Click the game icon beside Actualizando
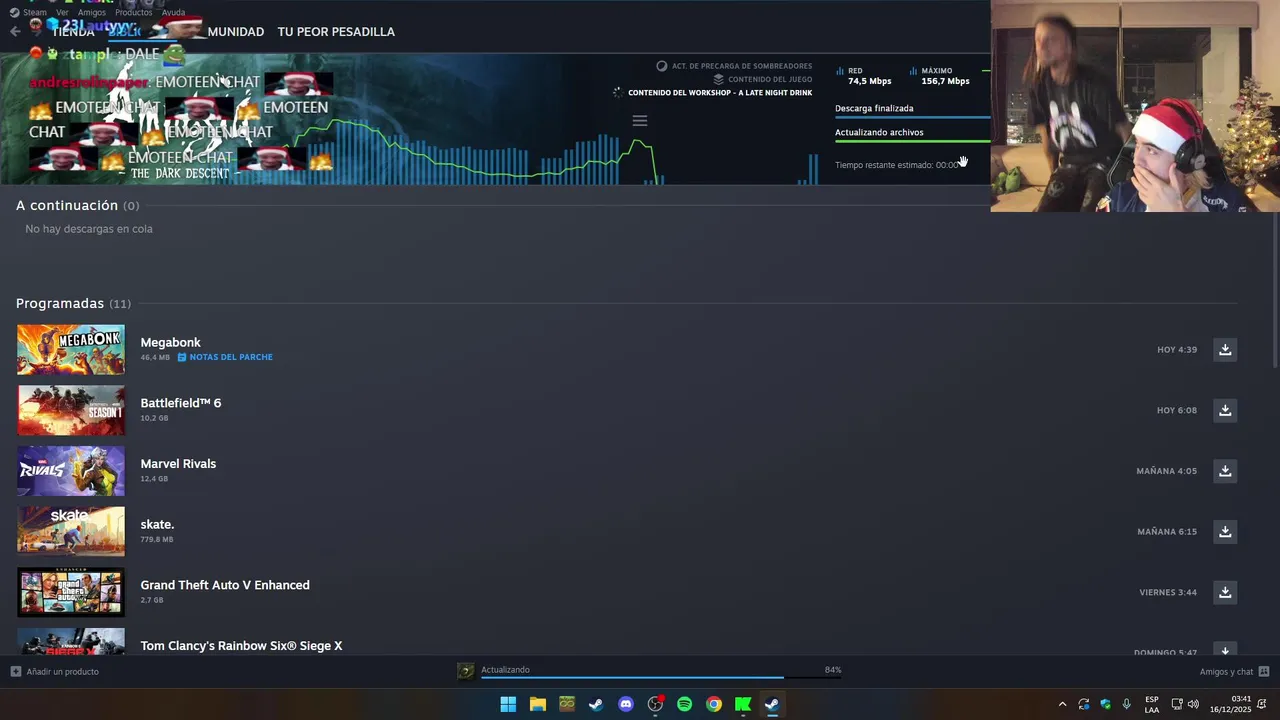 coord(466,671)
